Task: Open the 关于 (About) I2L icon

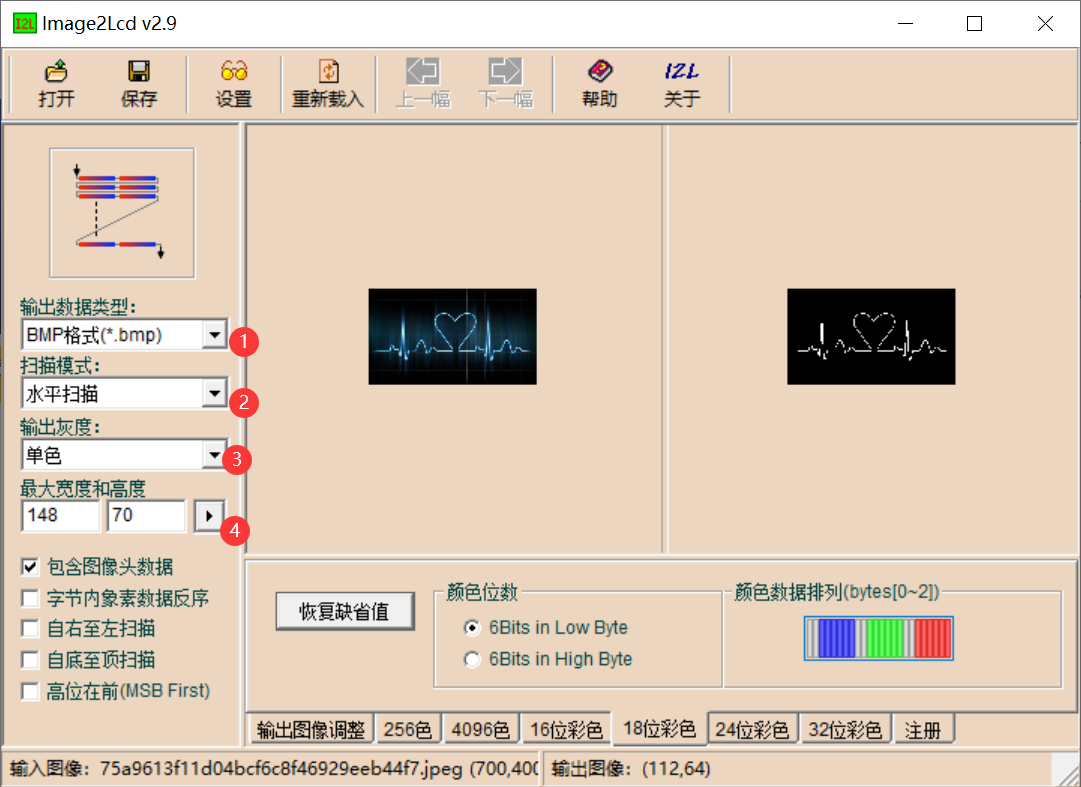Action: pyautogui.click(x=682, y=71)
